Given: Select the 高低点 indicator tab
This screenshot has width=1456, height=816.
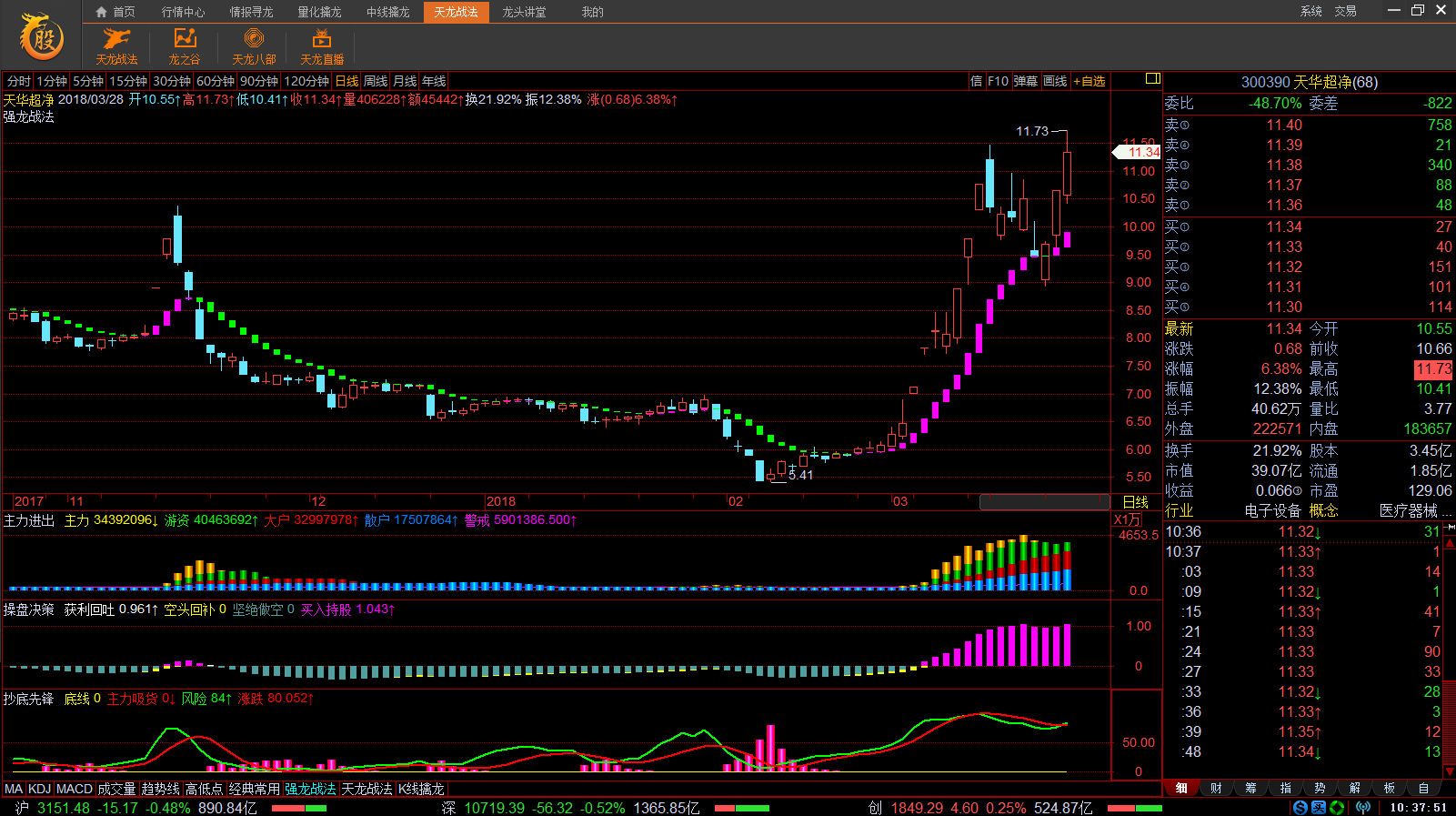Looking at the screenshot, I should [x=205, y=789].
